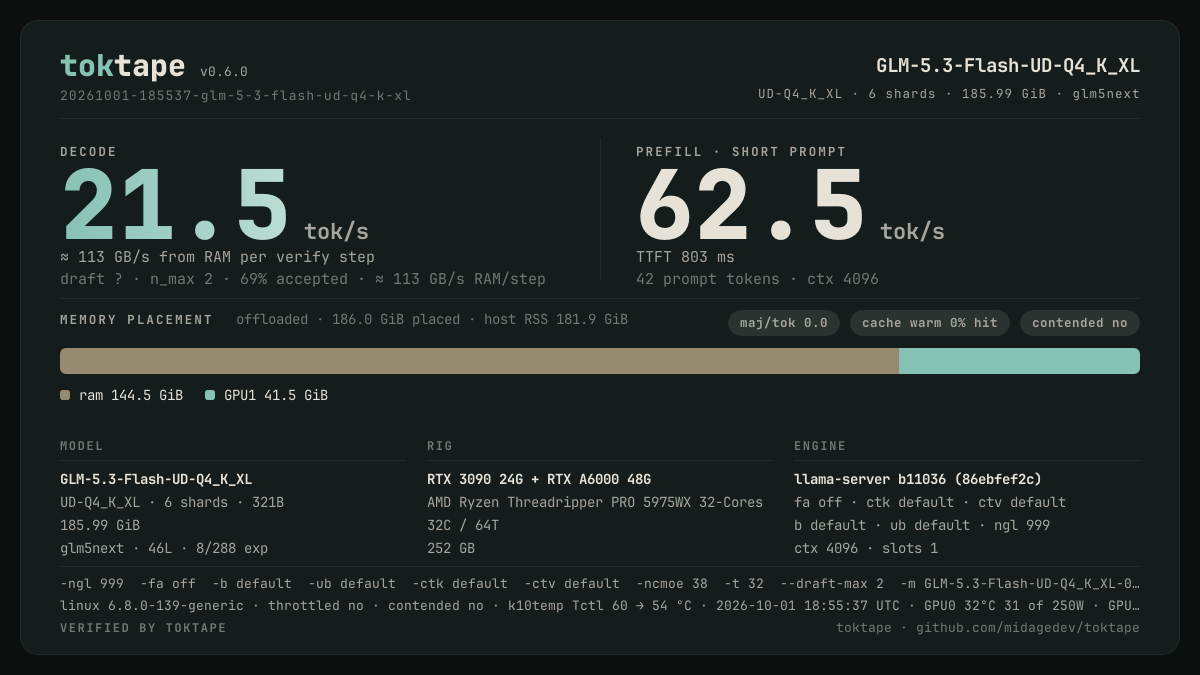This screenshot has width=1200, height=675.
Task: Click the DECODE section label
Action: [x=88, y=152]
